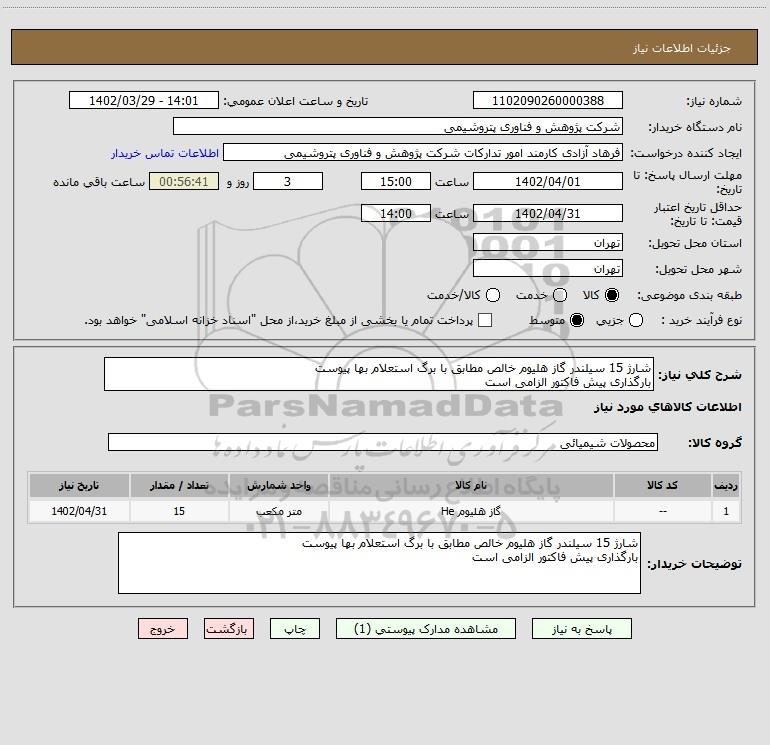Click the buyer name field شرکت پژوهش و فناوری پتروشیمی
Image resolution: width=770 pixels, height=745 pixels.
click(x=398, y=126)
